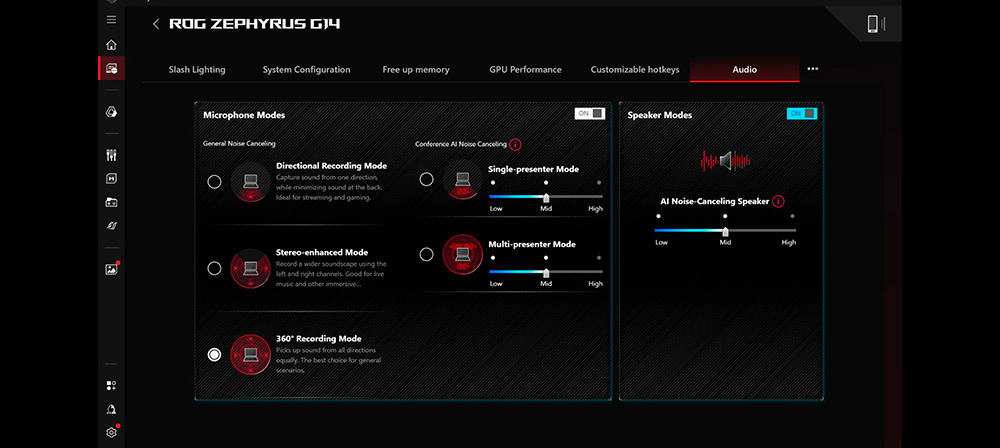Click the phone link icon at top right
The height and width of the screenshot is (448, 1000).
pyautogui.click(x=876, y=24)
